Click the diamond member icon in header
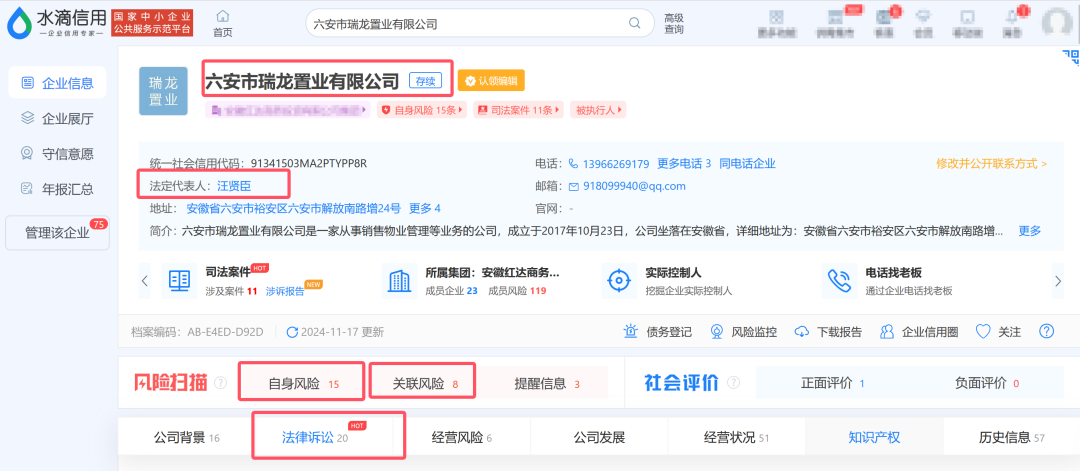Image resolution: width=1080 pixels, height=471 pixels. pos(922,17)
